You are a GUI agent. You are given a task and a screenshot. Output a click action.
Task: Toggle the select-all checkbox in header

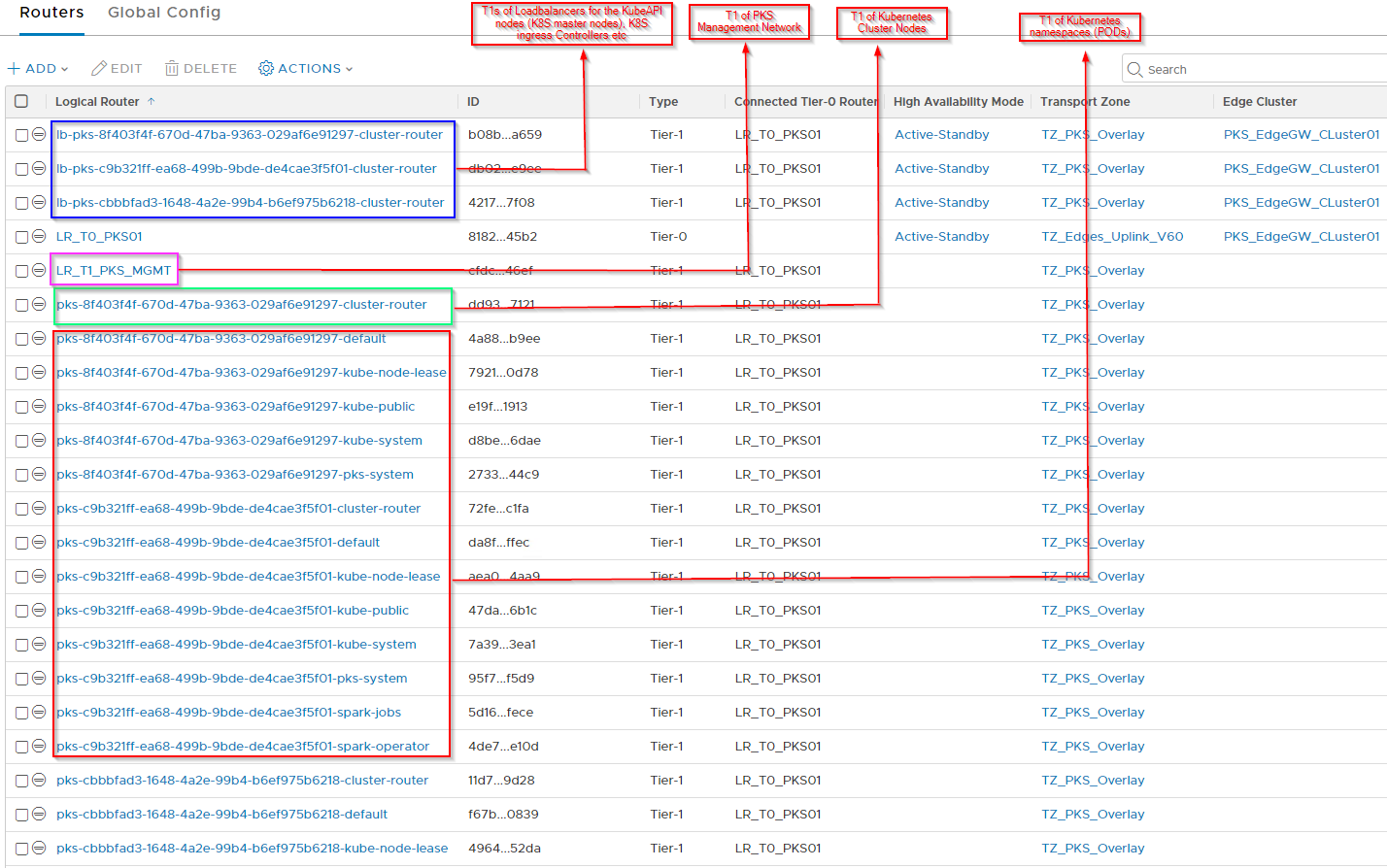[x=21, y=101]
